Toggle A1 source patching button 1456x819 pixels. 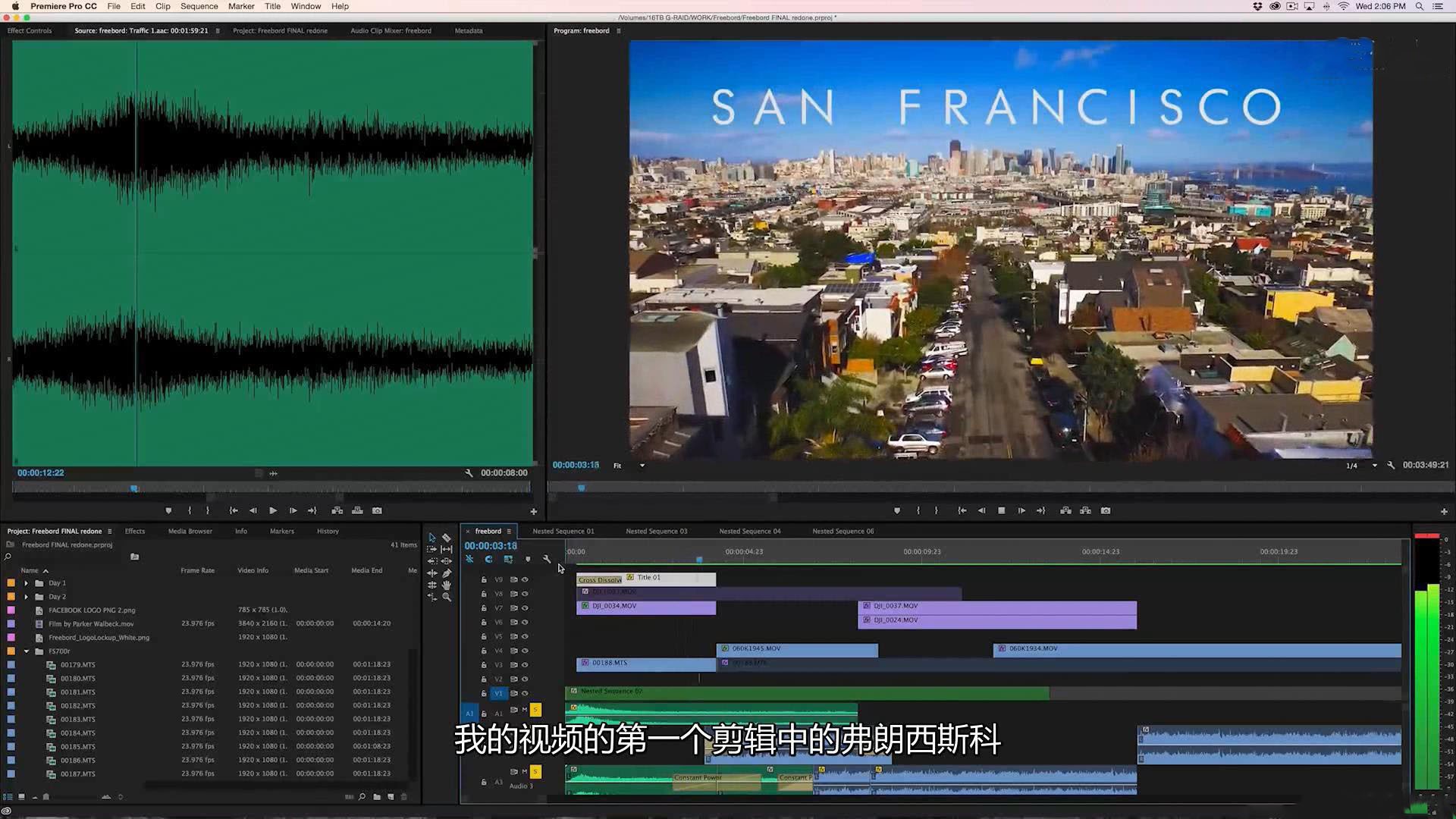pos(469,713)
